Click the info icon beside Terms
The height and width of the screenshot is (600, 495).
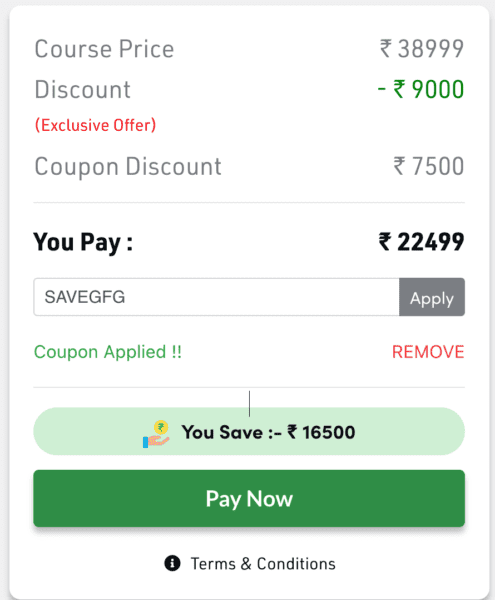(172, 563)
